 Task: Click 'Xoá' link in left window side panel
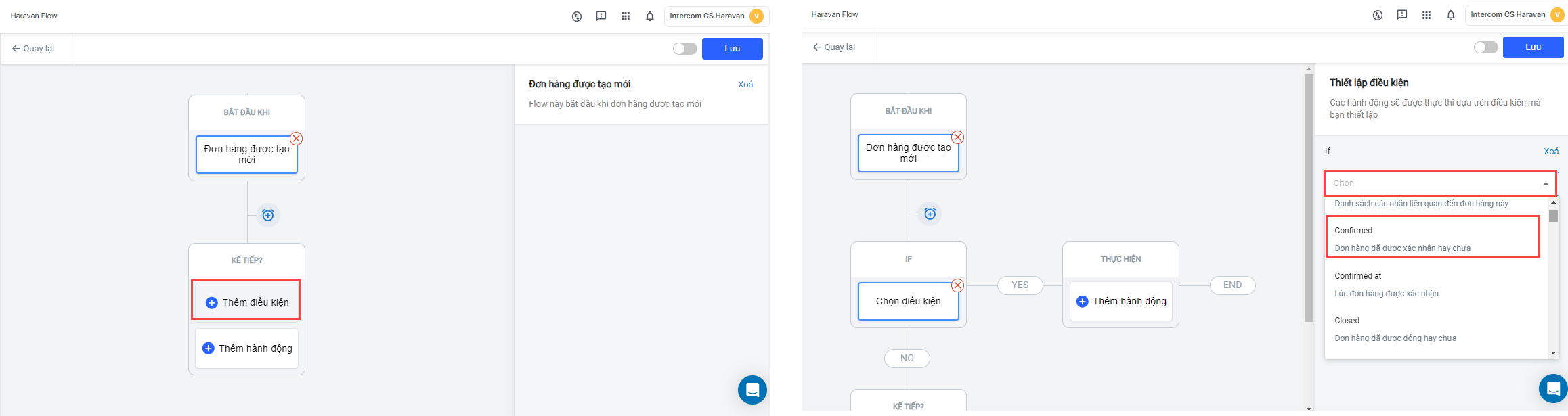point(745,85)
